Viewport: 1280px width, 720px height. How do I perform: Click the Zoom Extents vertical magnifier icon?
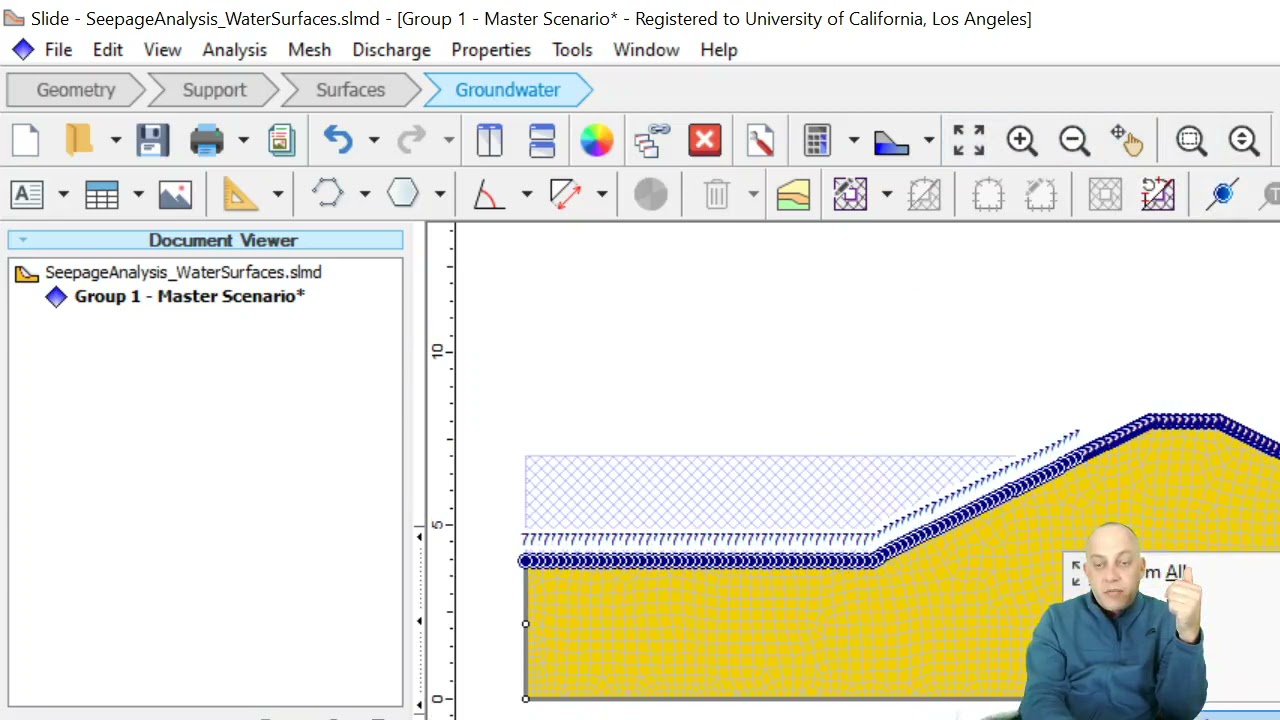1244,140
